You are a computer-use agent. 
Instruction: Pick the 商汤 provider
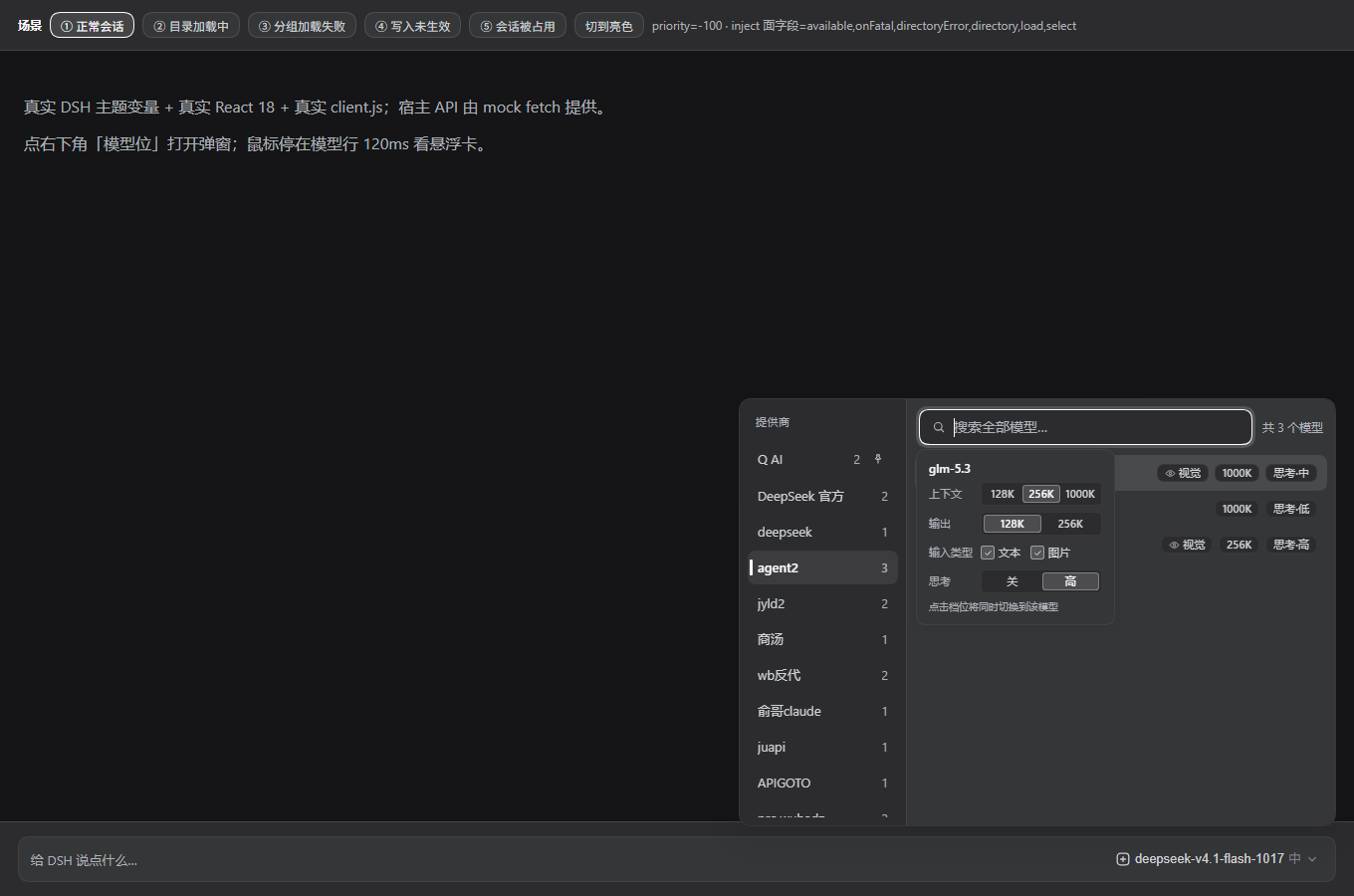(x=822, y=639)
